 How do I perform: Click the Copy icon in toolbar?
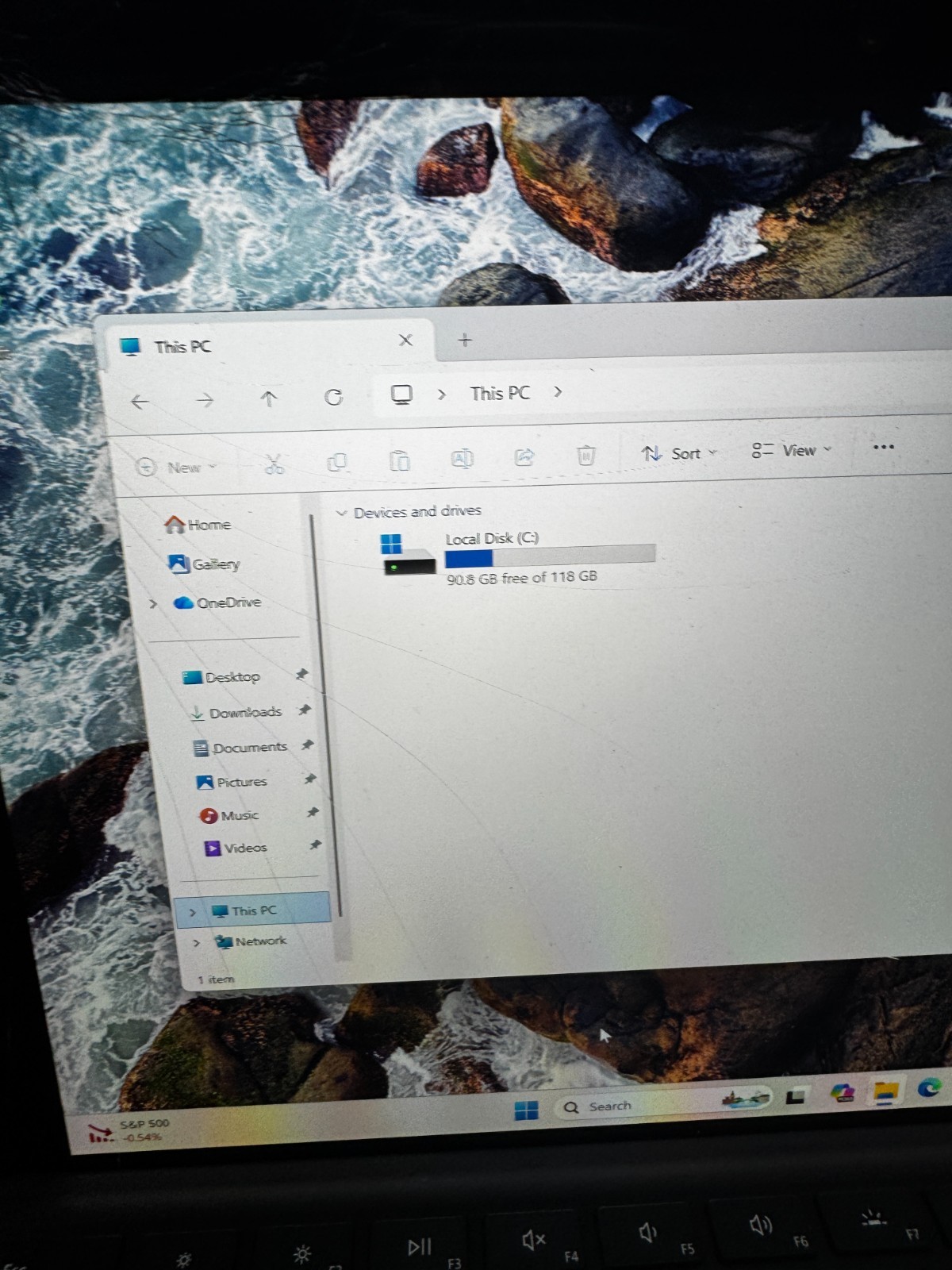point(337,461)
